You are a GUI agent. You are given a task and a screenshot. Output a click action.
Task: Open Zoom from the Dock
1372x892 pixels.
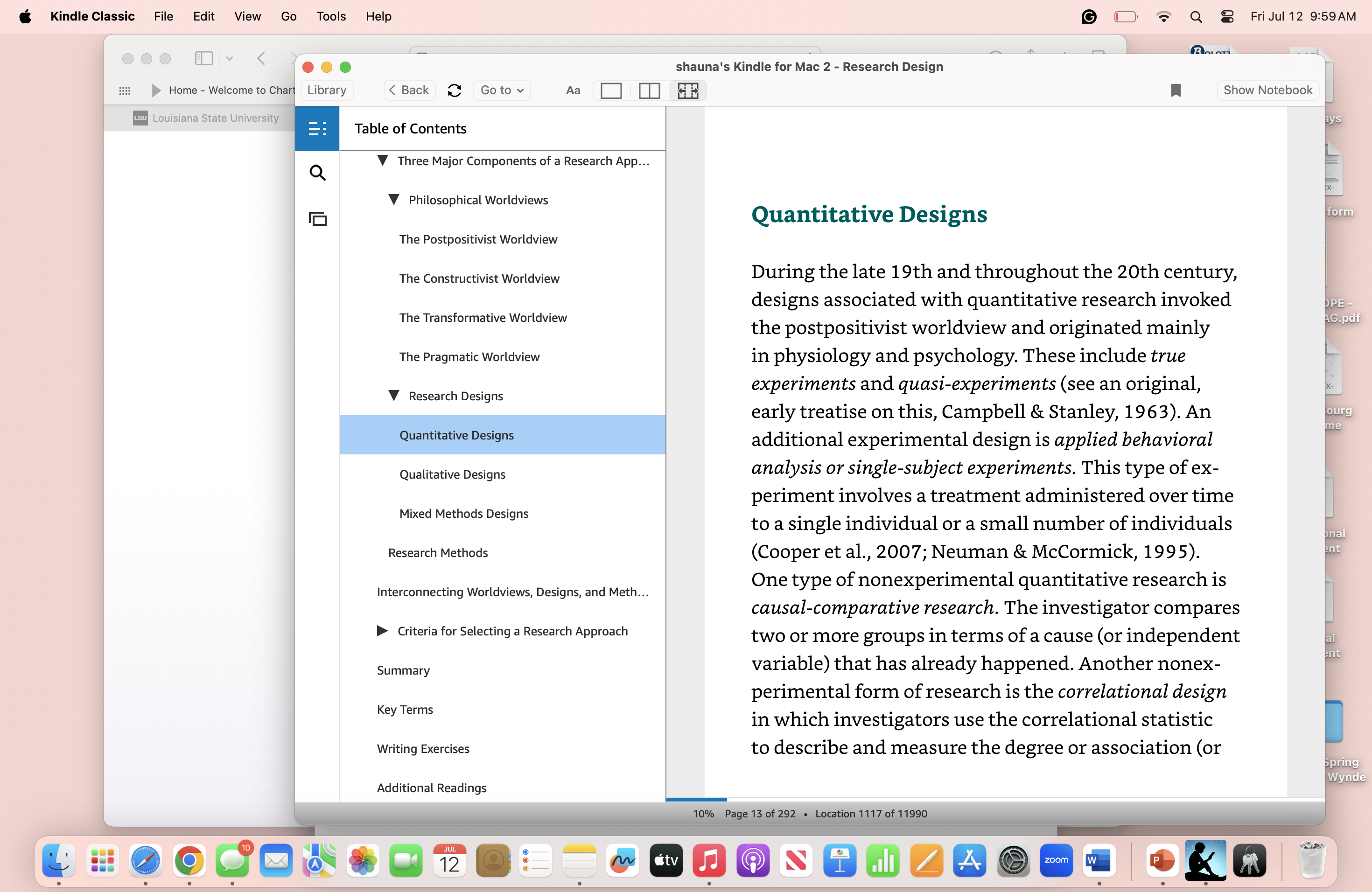[1056, 860]
